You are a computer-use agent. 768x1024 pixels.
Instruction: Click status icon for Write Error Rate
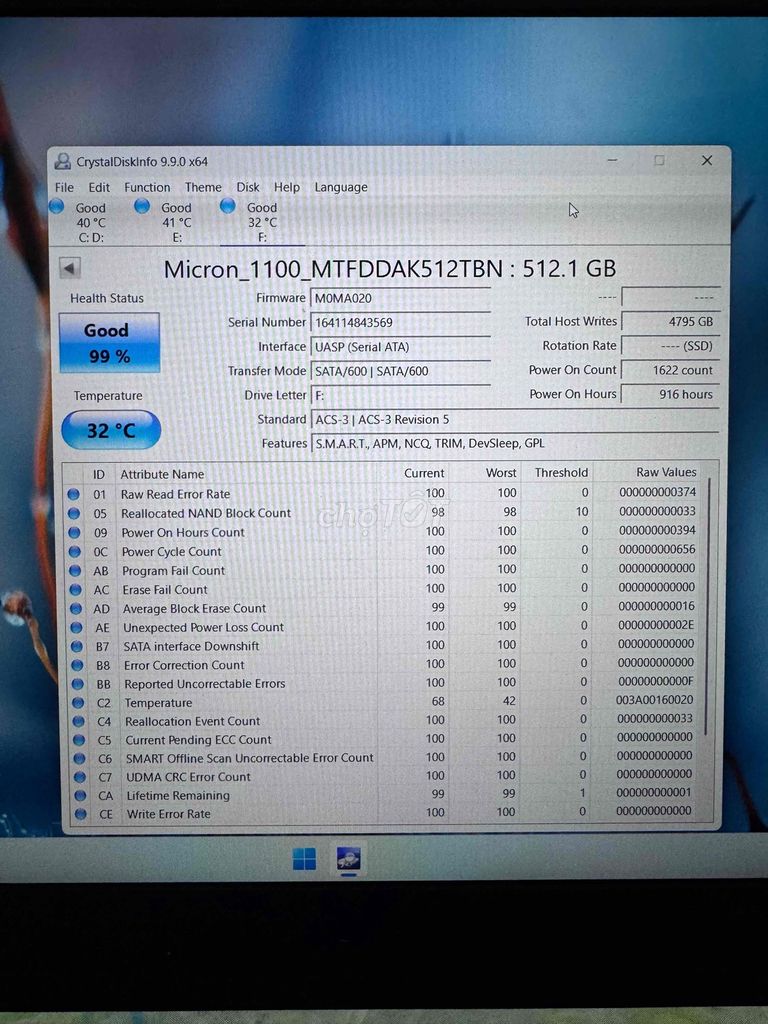coord(81,814)
